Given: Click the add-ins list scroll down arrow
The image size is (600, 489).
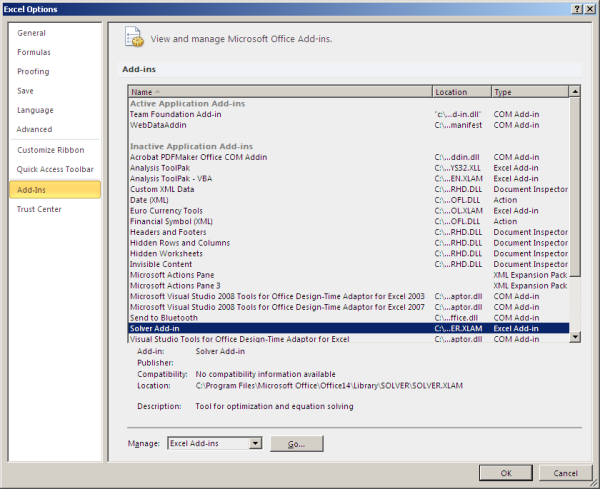Looking at the screenshot, I should click(575, 337).
